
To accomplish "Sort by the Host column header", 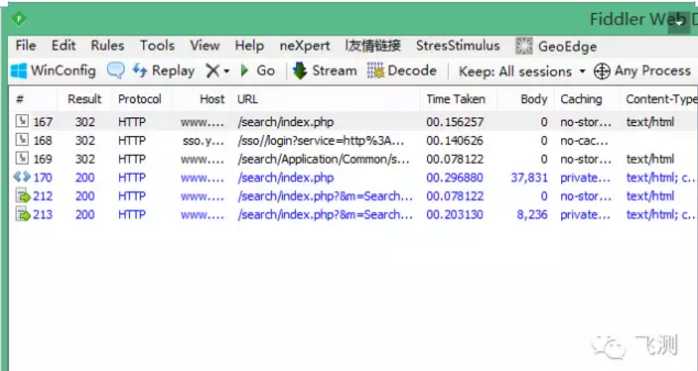I will [212, 99].
